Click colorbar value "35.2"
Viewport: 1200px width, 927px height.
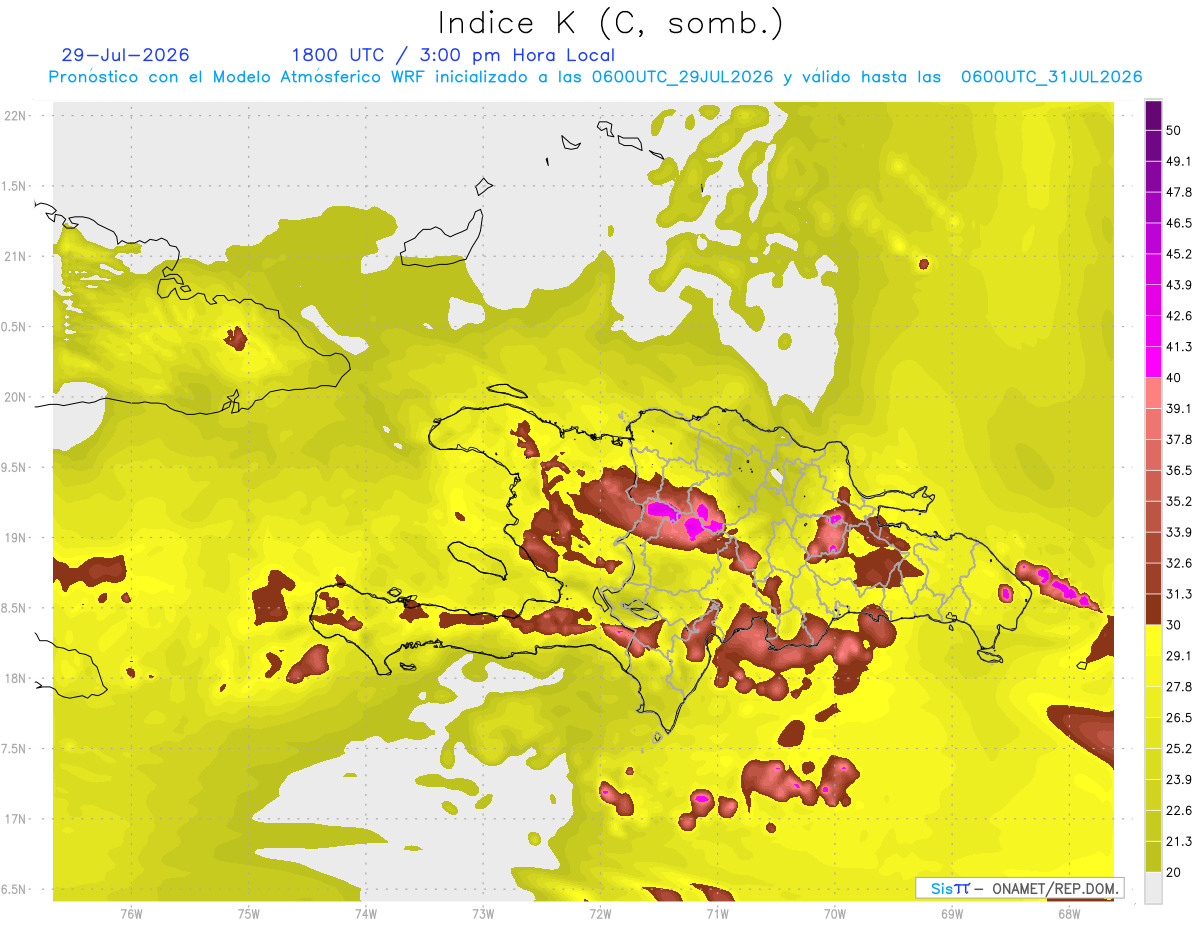point(1178,501)
